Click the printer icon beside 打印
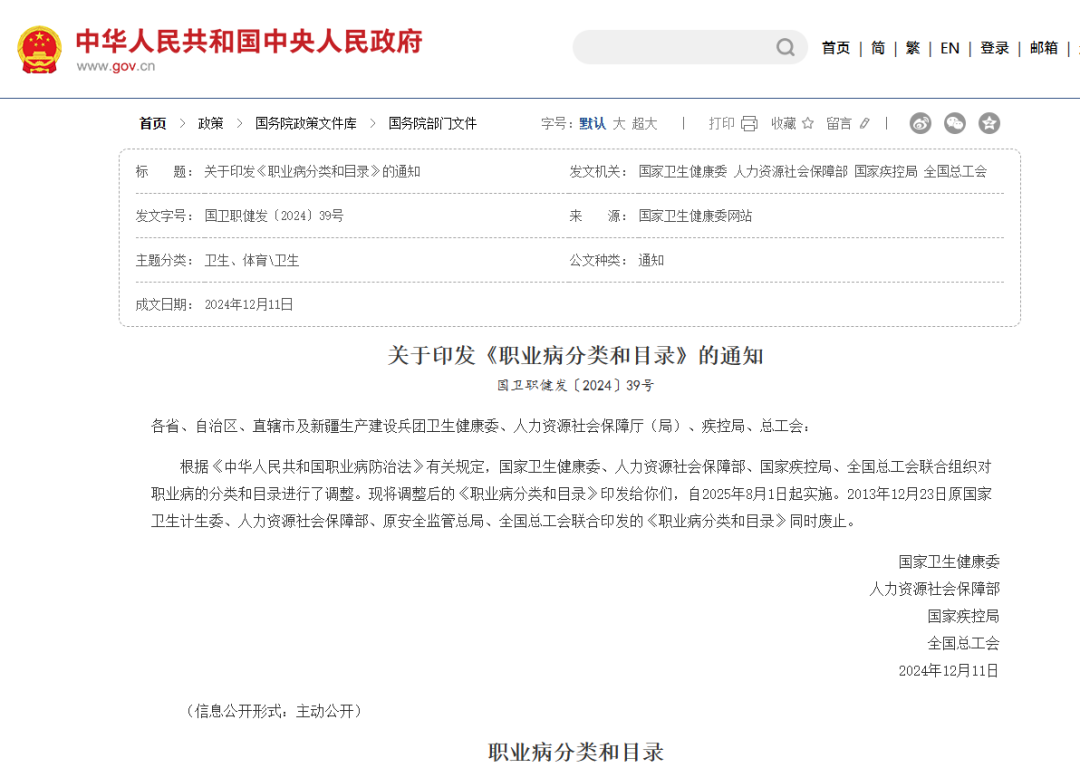The height and width of the screenshot is (768, 1080). (x=749, y=123)
